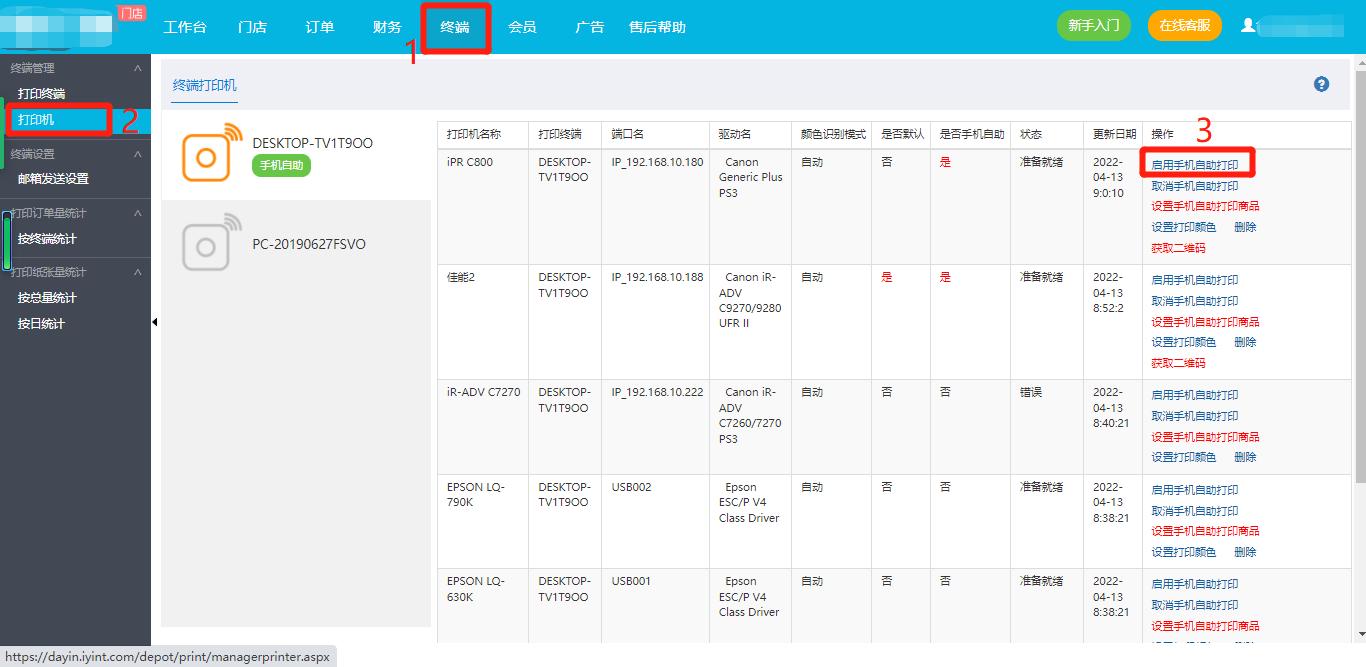The height and width of the screenshot is (667, 1366).
Task: Click the 状态 column header
Action: pyautogui.click(x=1030, y=134)
